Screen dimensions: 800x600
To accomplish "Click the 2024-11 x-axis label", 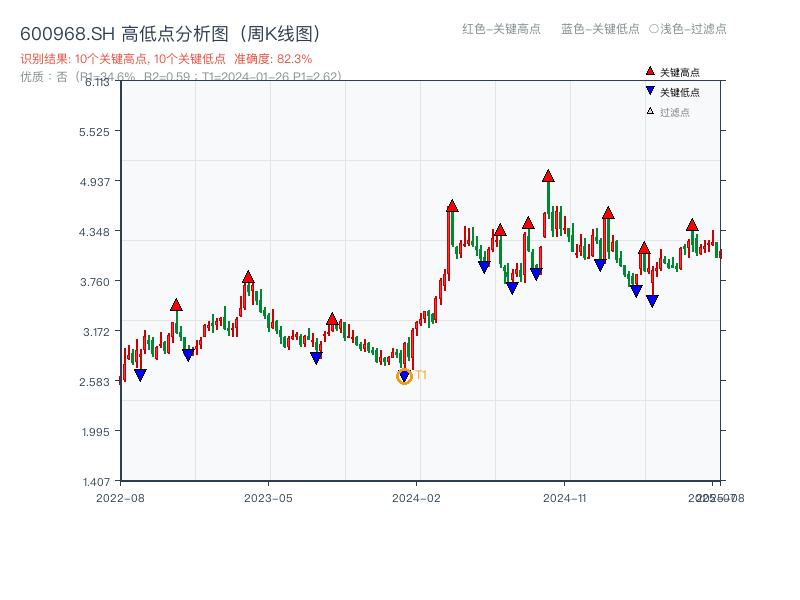I will click(x=565, y=498).
